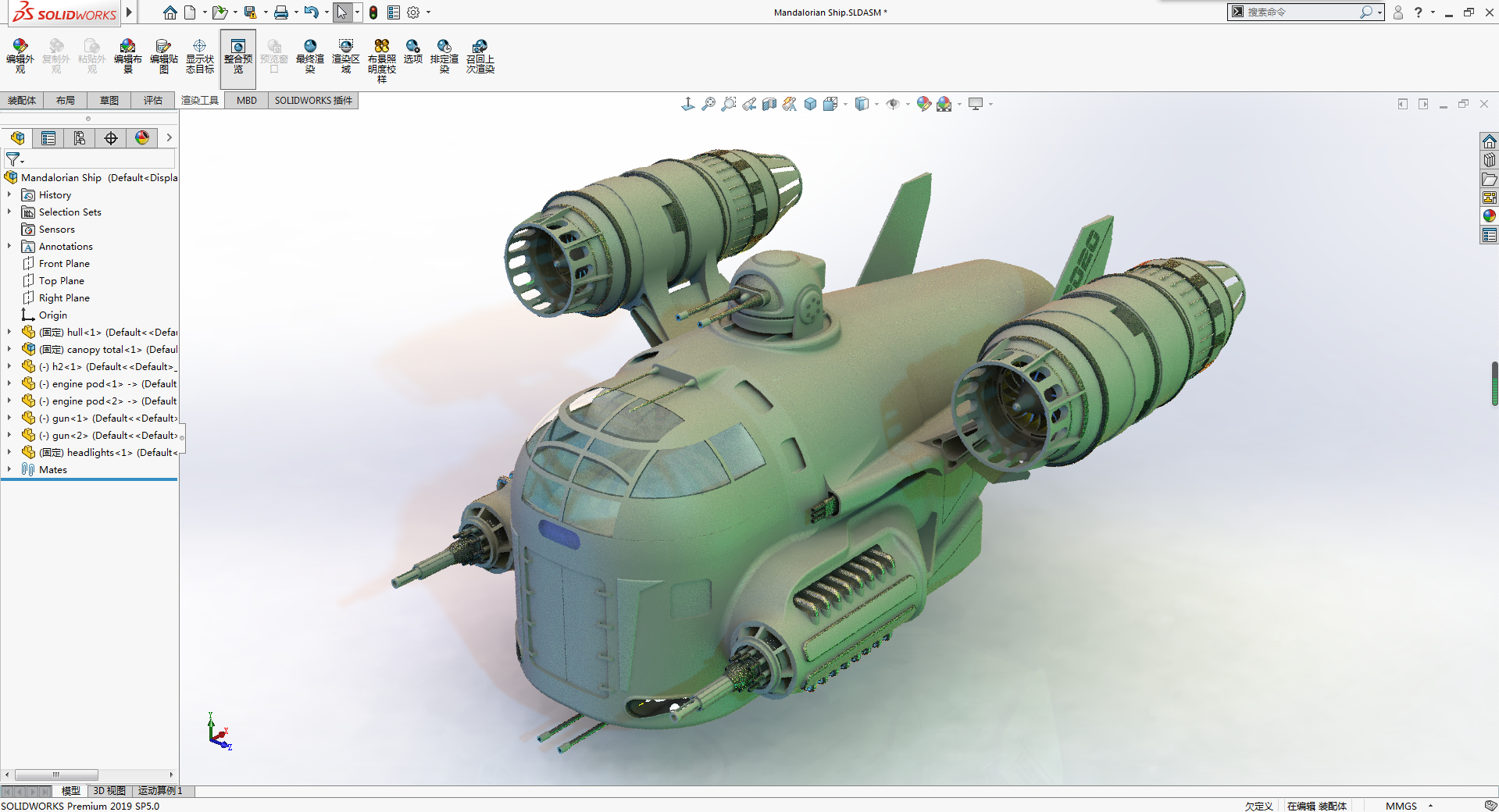Select the 草图 (Sketch) ribbon tab
The height and width of the screenshot is (812, 1499).
pyautogui.click(x=109, y=100)
